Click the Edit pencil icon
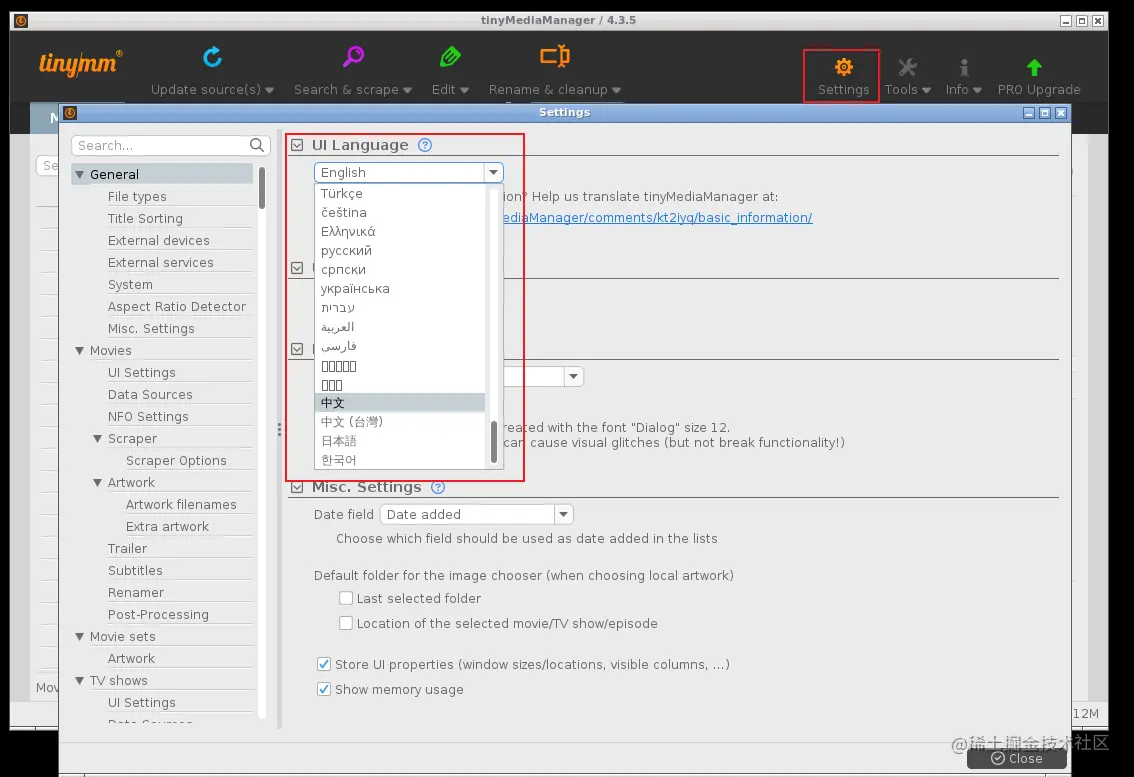Image resolution: width=1134 pixels, height=777 pixels. tap(450, 56)
